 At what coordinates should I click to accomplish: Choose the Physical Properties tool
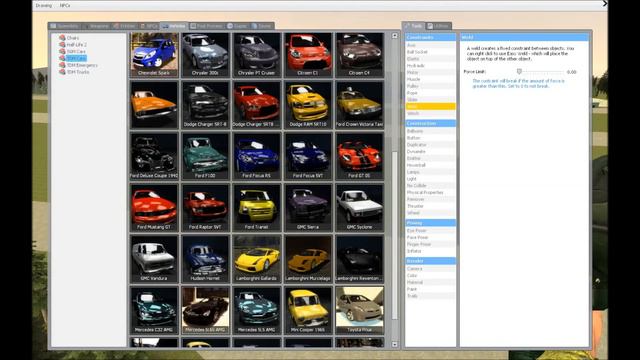[430, 193]
